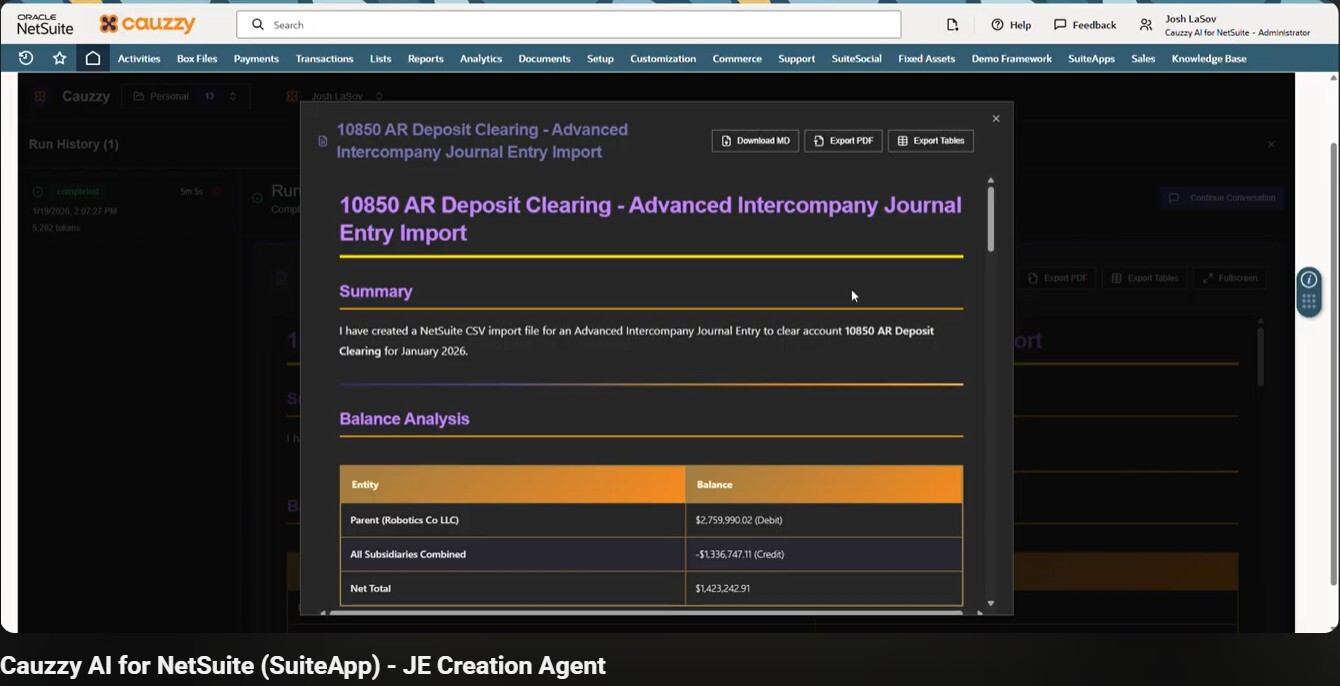Click the All Subsidiaries Combined cell
Screen dimensions: 1340x686
point(512,554)
